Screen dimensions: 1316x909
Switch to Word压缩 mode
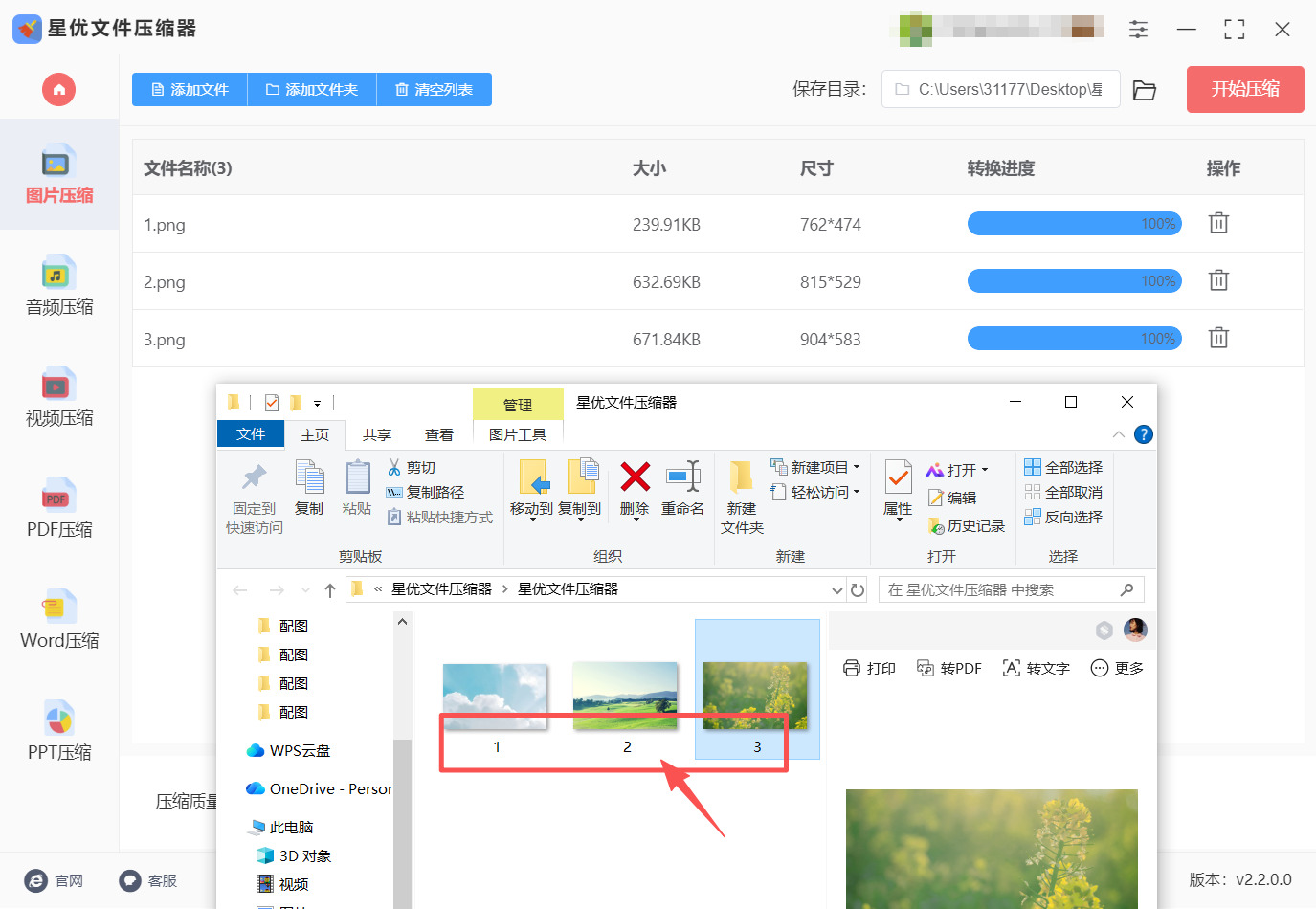[59, 620]
